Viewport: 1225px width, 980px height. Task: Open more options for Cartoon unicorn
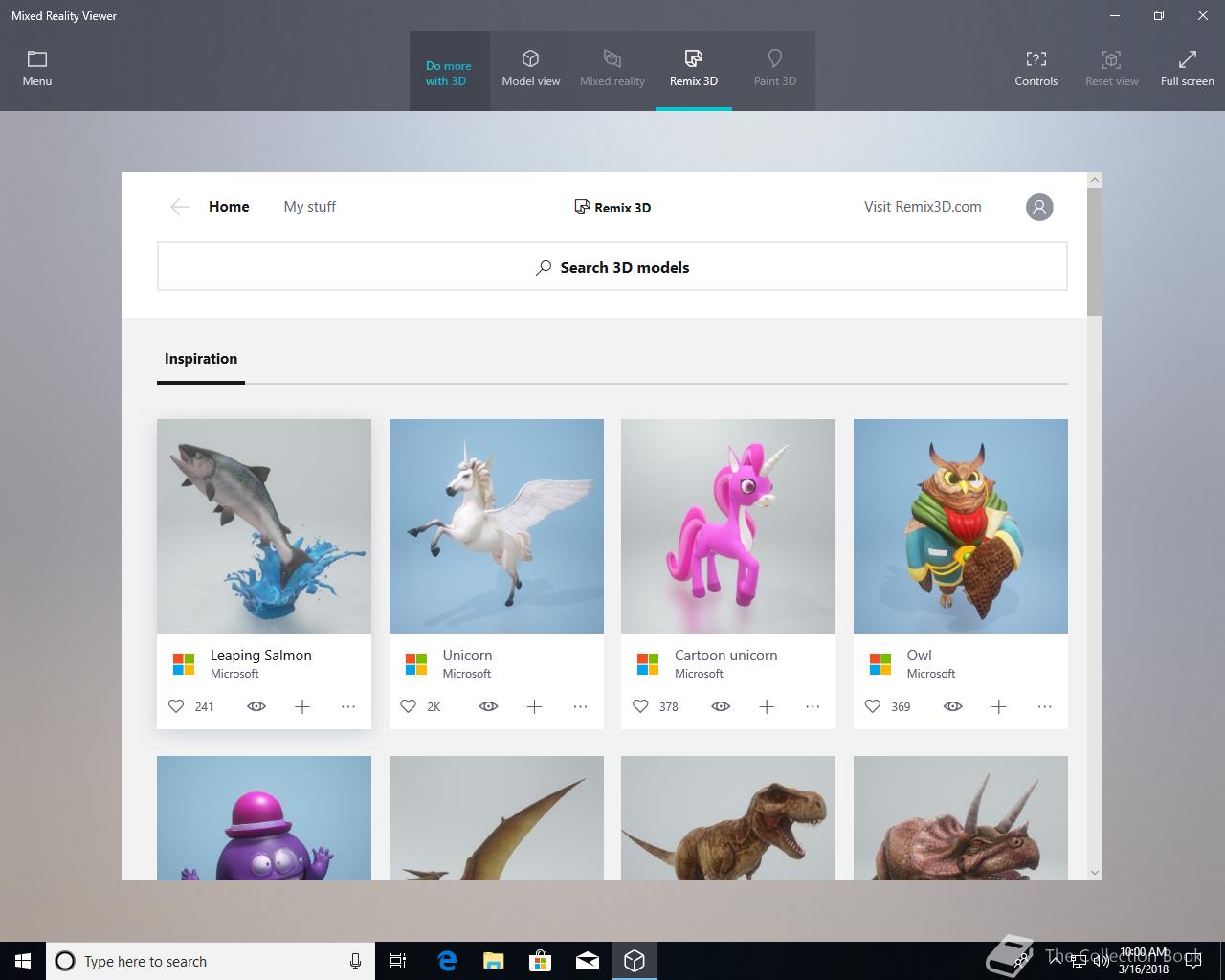(x=813, y=706)
